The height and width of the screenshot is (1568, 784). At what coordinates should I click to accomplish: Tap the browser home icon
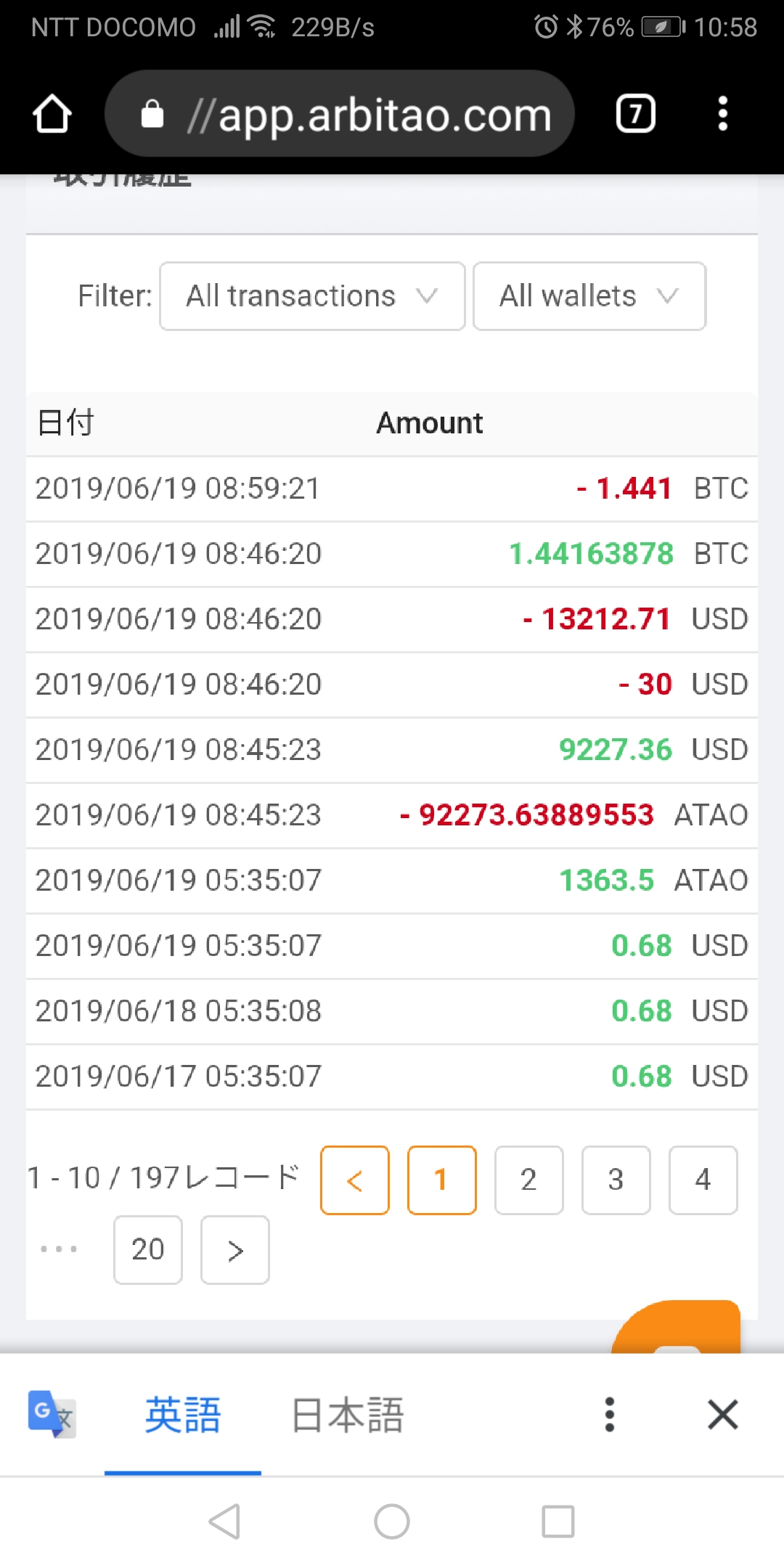(x=52, y=114)
